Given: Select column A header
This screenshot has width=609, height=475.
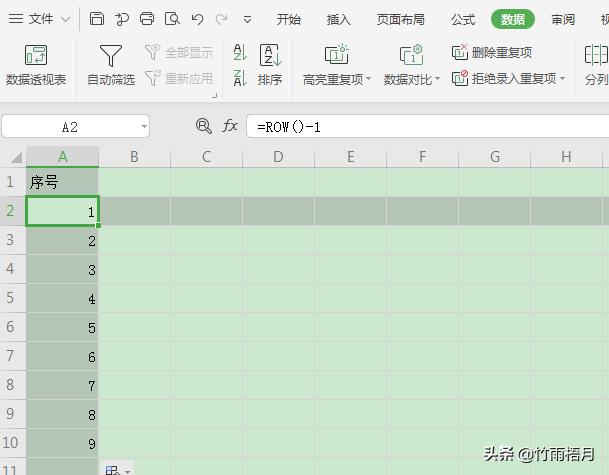Looking at the screenshot, I should click(63, 157).
